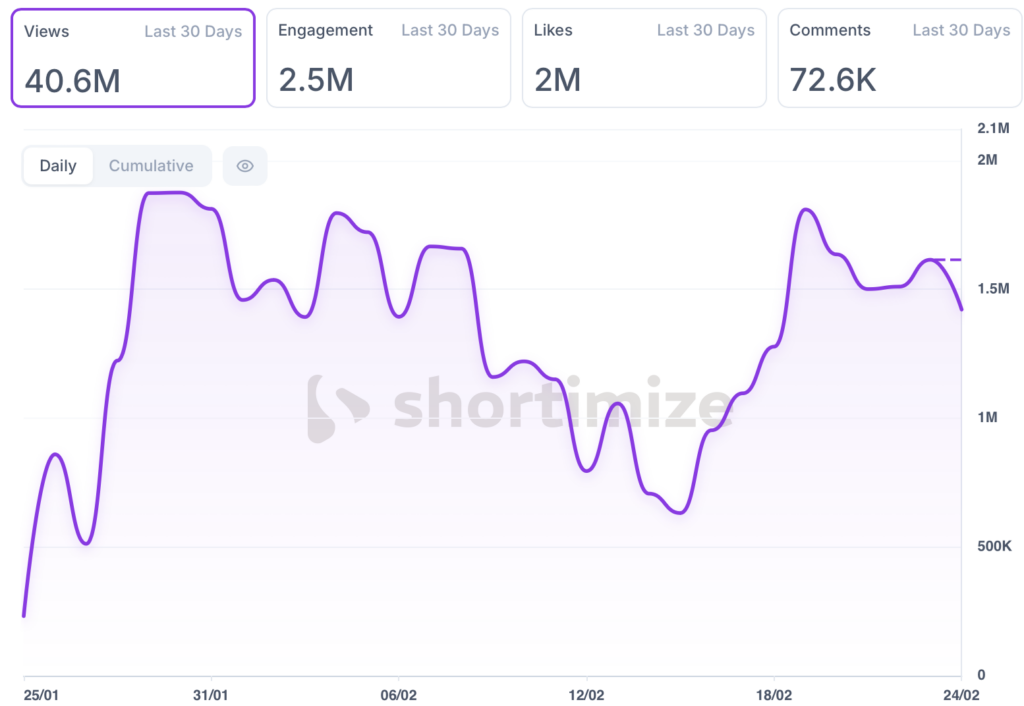Click the 72.6K comments value
1024x706 pixels.
(x=833, y=80)
